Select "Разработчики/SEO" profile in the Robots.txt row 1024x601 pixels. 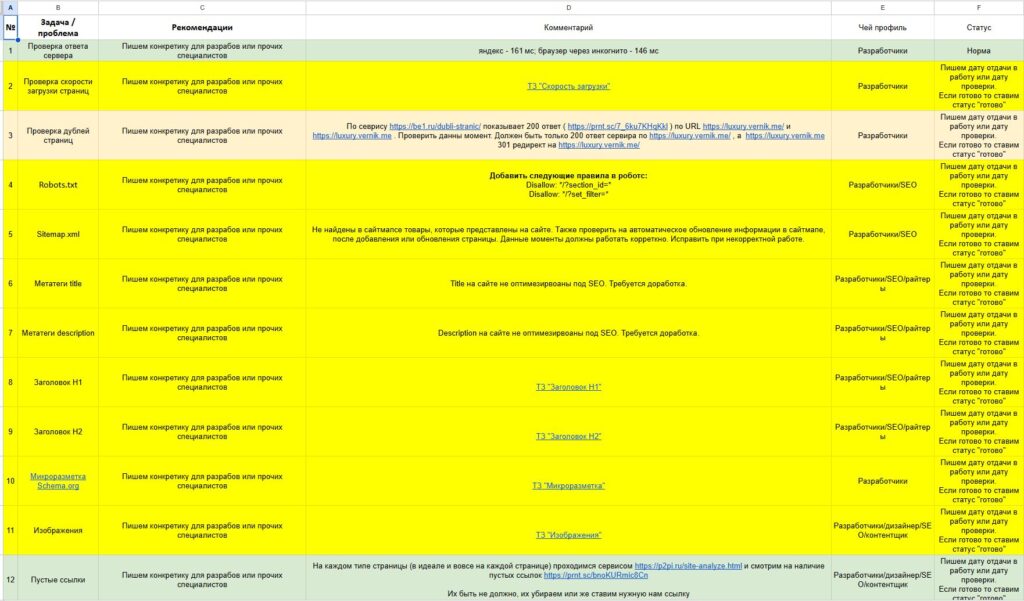(x=882, y=185)
